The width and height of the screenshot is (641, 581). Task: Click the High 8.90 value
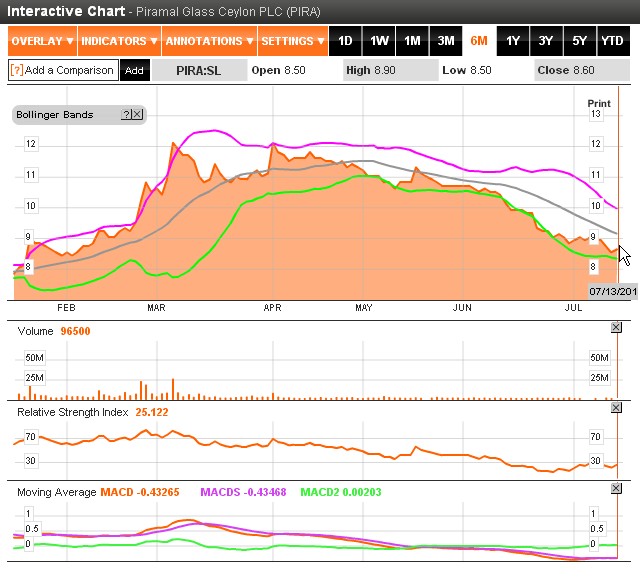point(371,70)
